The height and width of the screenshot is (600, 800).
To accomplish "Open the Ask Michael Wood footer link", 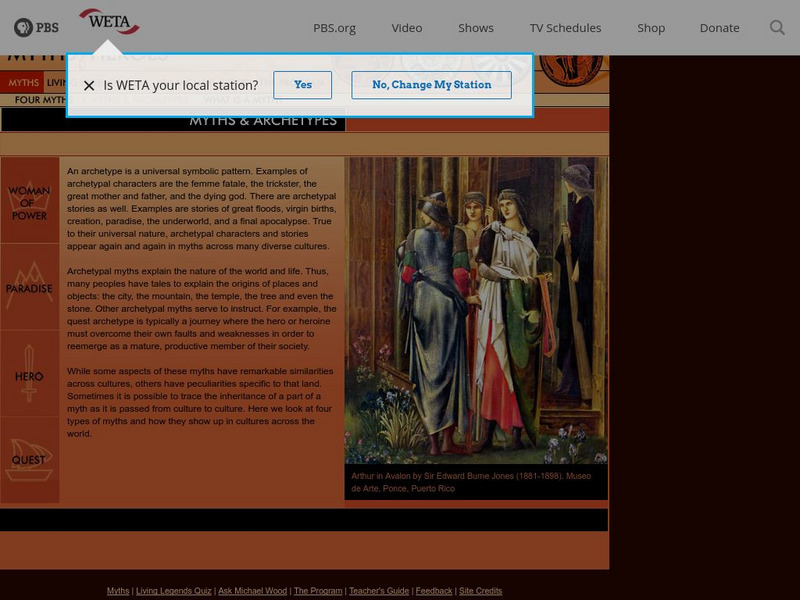I will click(253, 591).
